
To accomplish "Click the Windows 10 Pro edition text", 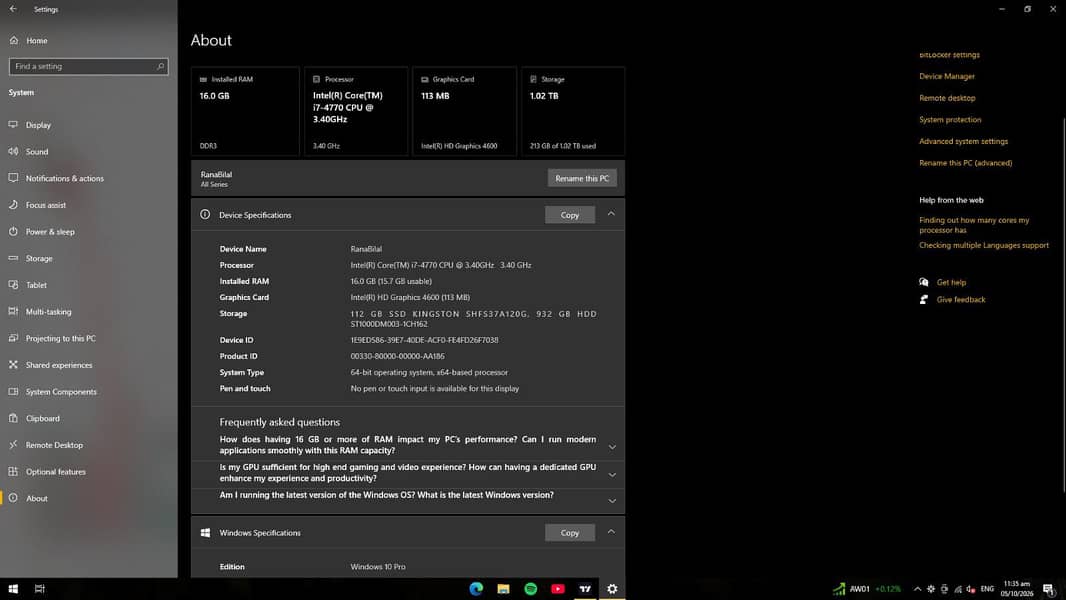I will pyautogui.click(x=378, y=567).
